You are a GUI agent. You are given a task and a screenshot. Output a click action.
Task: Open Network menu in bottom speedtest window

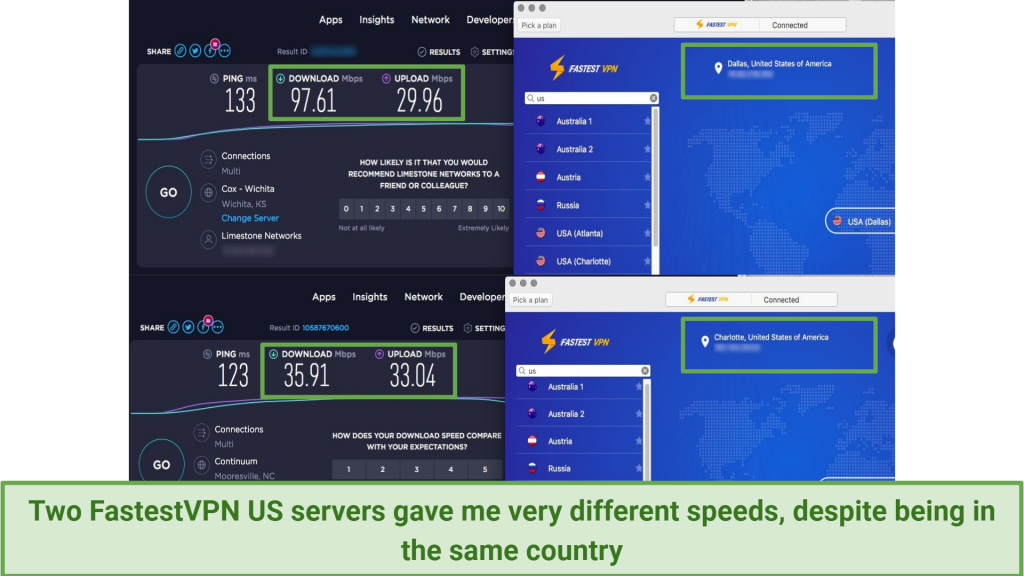tap(423, 296)
